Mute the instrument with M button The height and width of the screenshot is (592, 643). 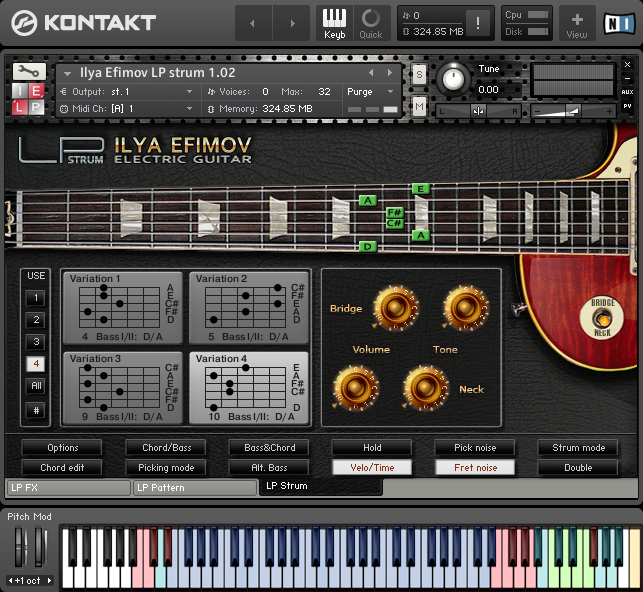(x=419, y=106)
